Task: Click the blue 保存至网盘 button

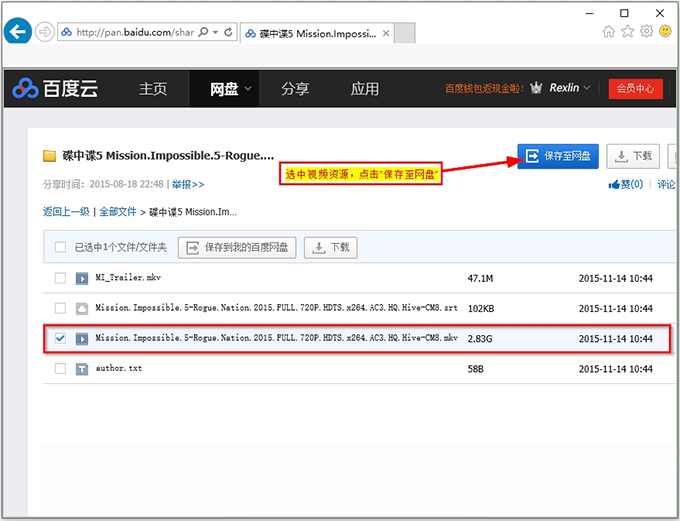Action: tap(558, 156)
